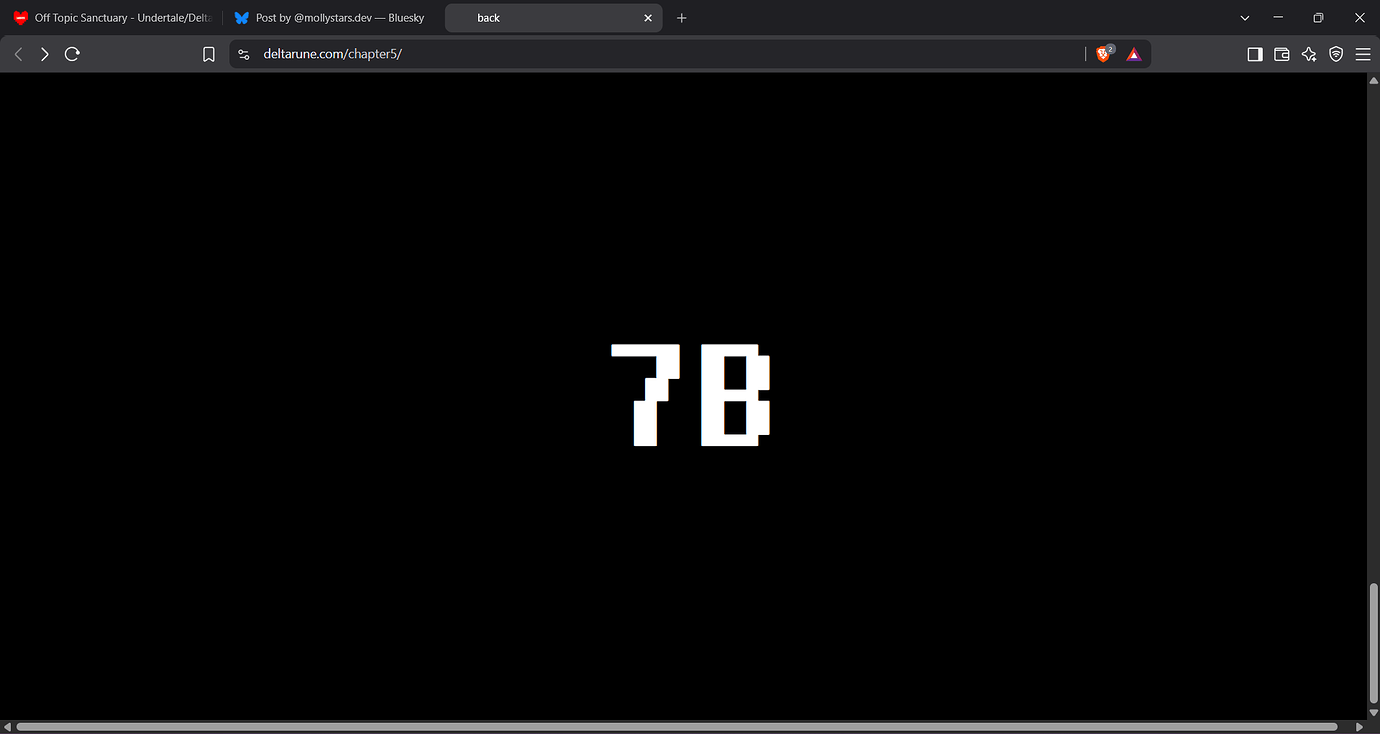Click the horizontal scrollbar left arrow
Image resolution: width=1380 pixels, height=734 pixels.
[x=7, y=727]
